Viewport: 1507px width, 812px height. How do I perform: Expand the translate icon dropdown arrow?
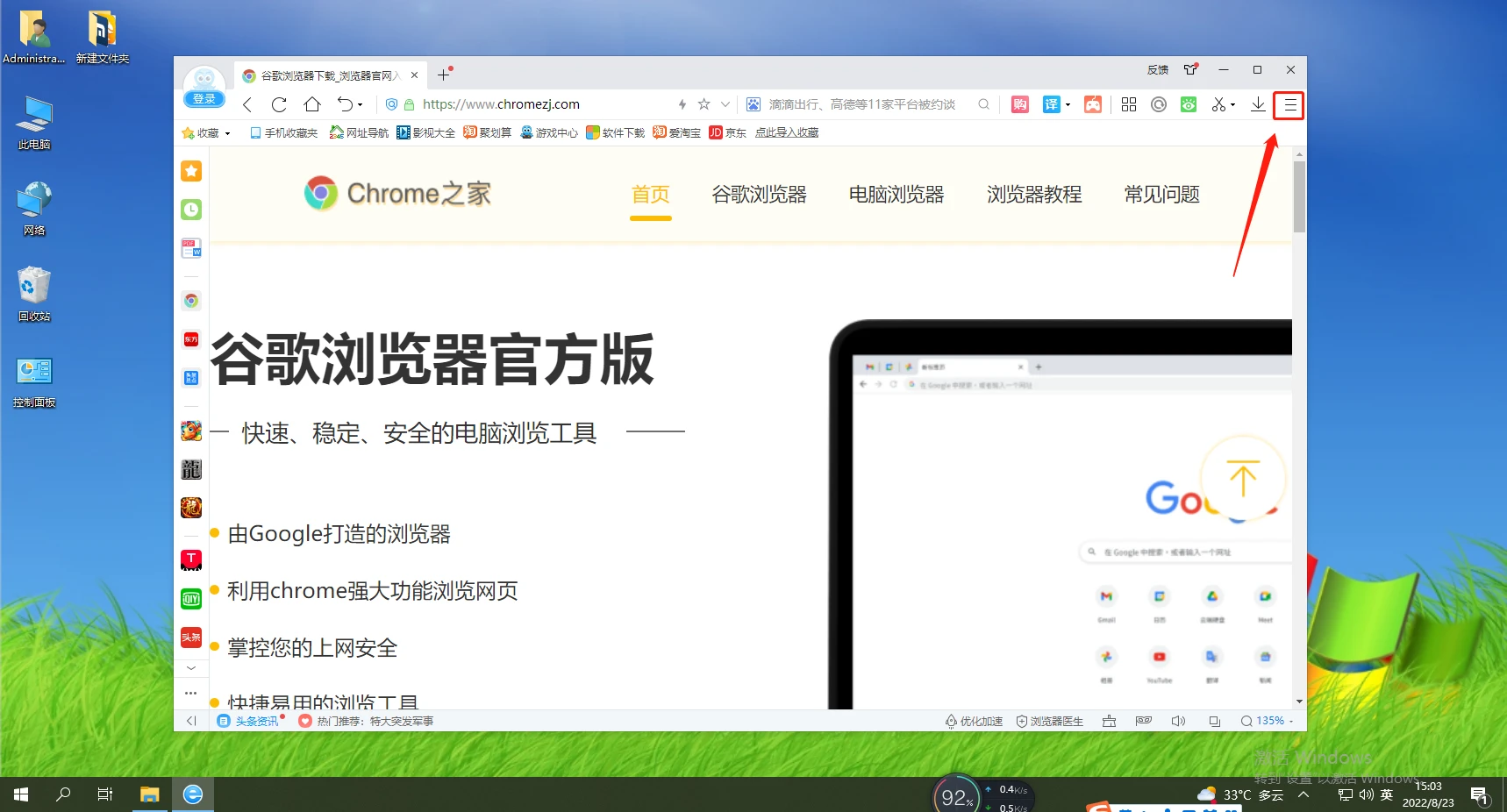click(1068, 105)
